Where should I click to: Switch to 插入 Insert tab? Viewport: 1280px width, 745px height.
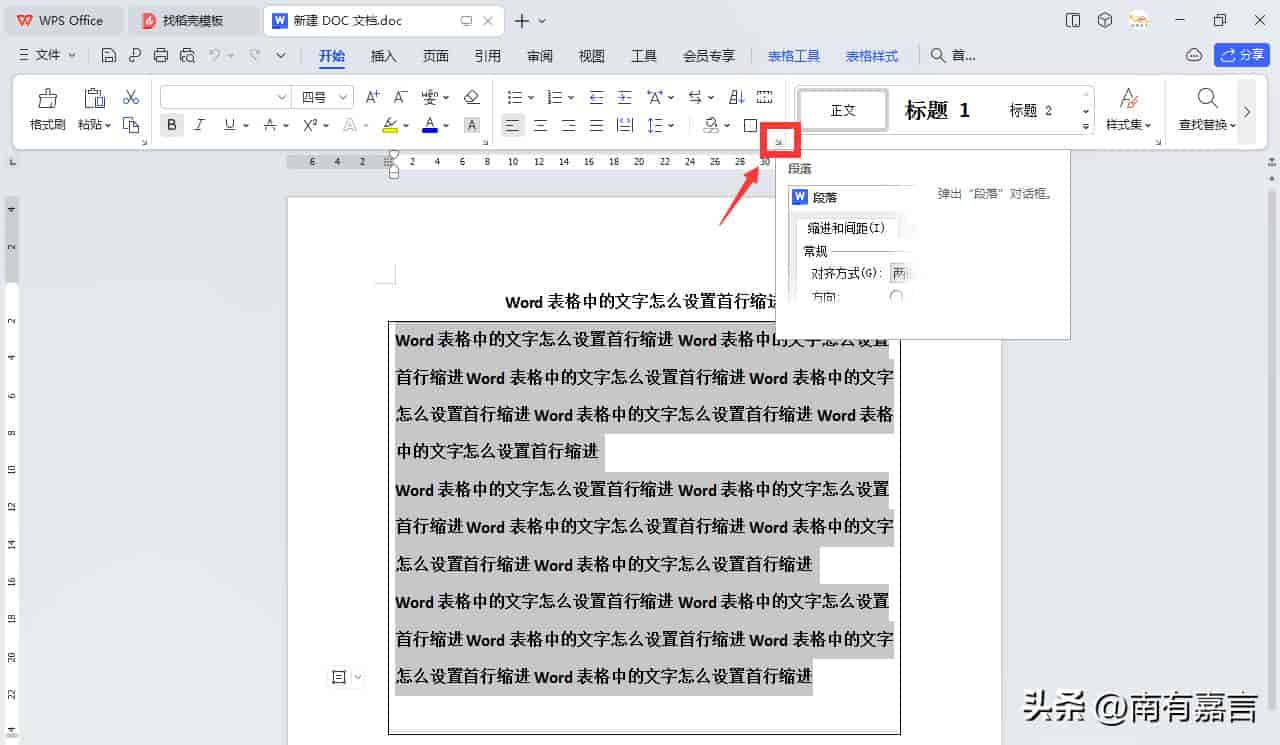point(384,56)
